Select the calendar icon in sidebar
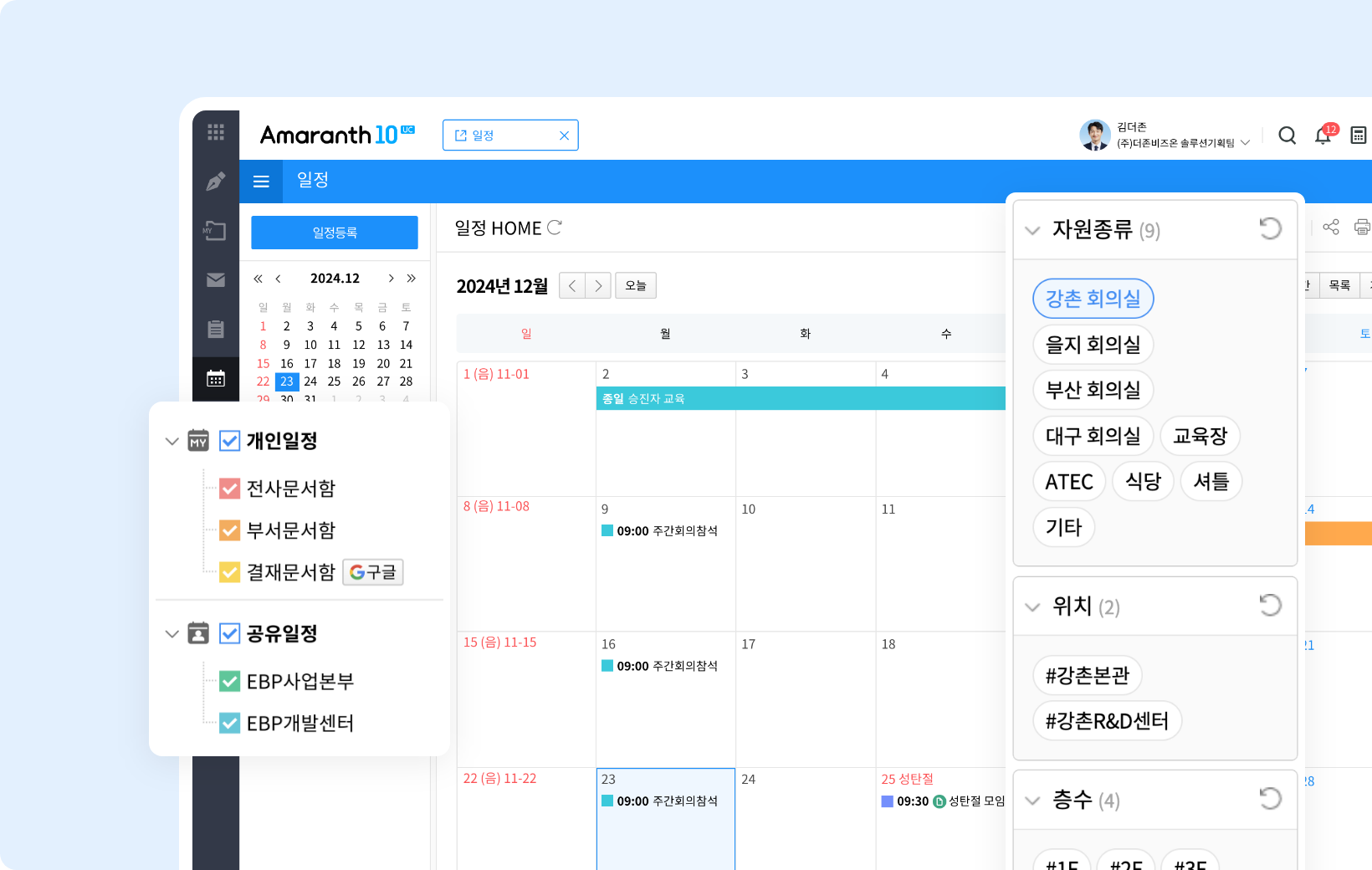1372x870 pixels. pyautogui.click(x=216, y=378)
